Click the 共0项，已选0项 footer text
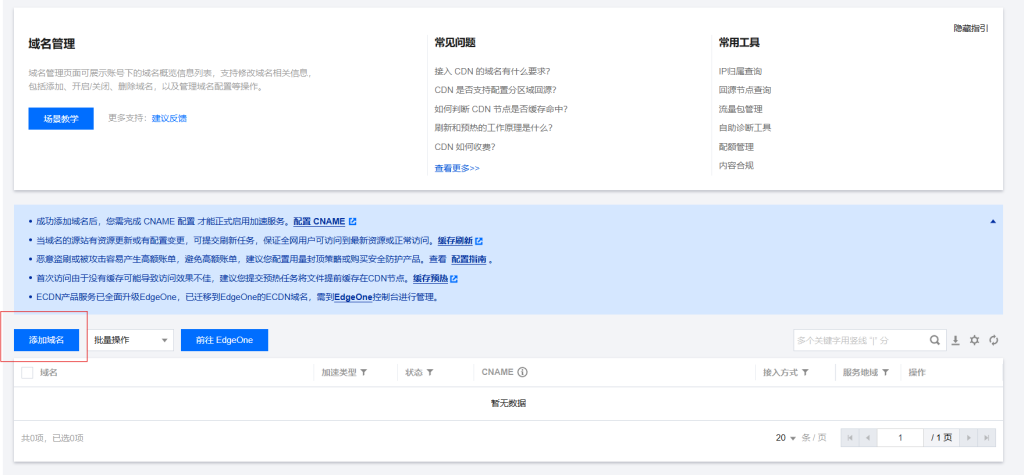1024x475 pixels. point(52,438)
